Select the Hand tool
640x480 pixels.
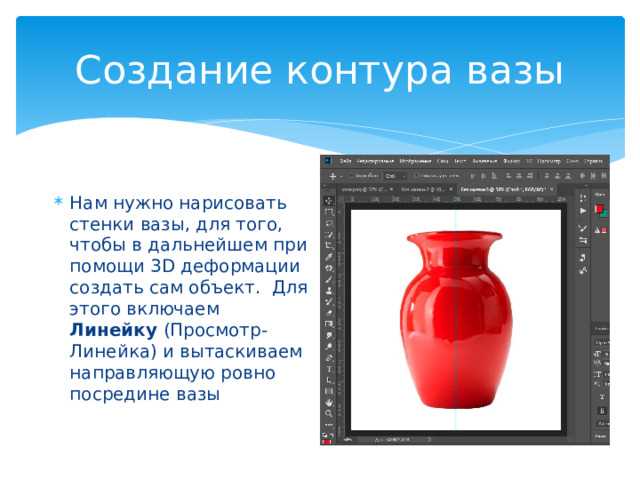click(329, 402)
